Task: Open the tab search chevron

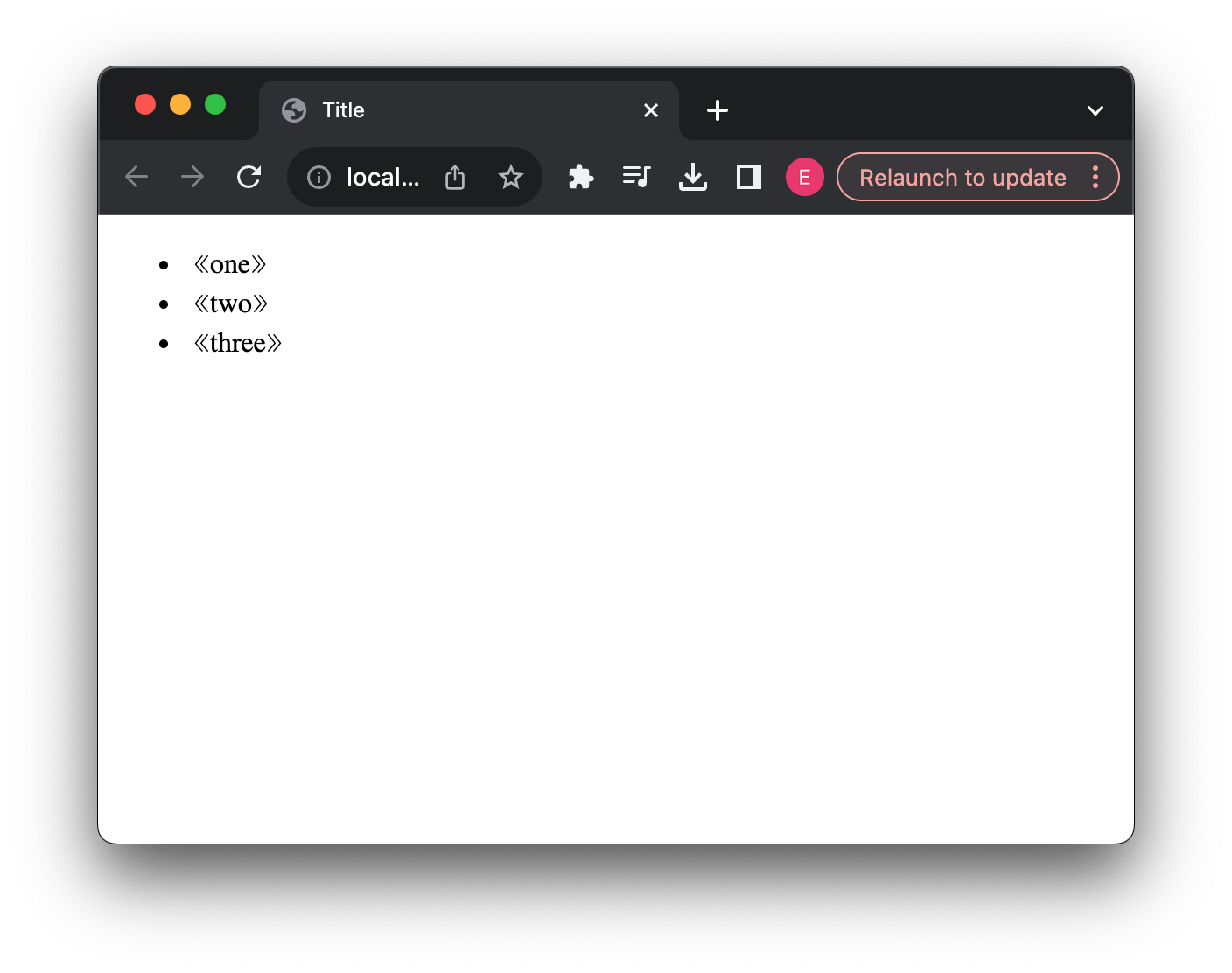Action: tap(1095, 110)
